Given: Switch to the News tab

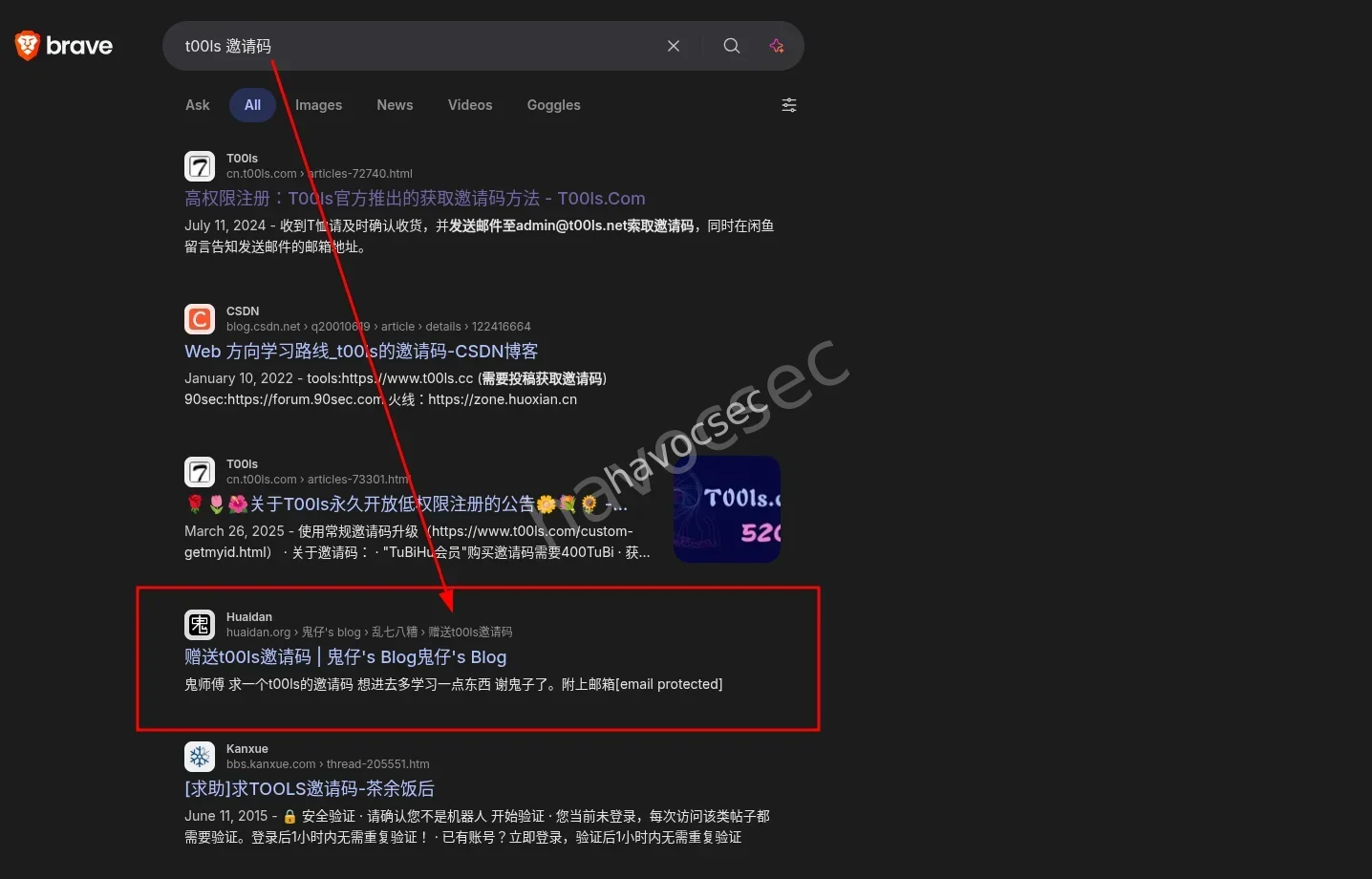Looking at the screenshot, I should (395, 105).
